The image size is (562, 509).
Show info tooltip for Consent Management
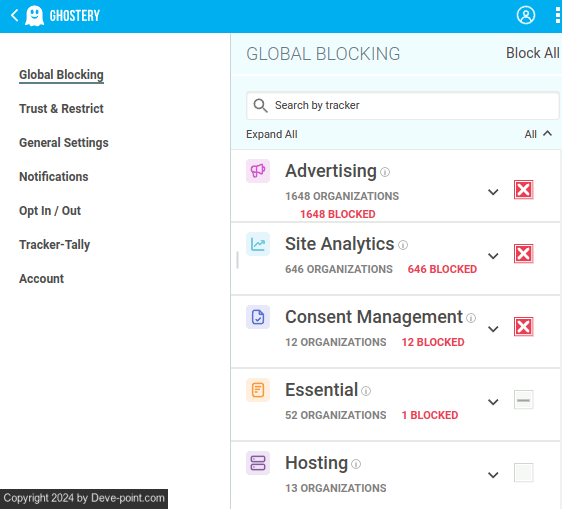[471, 318]
